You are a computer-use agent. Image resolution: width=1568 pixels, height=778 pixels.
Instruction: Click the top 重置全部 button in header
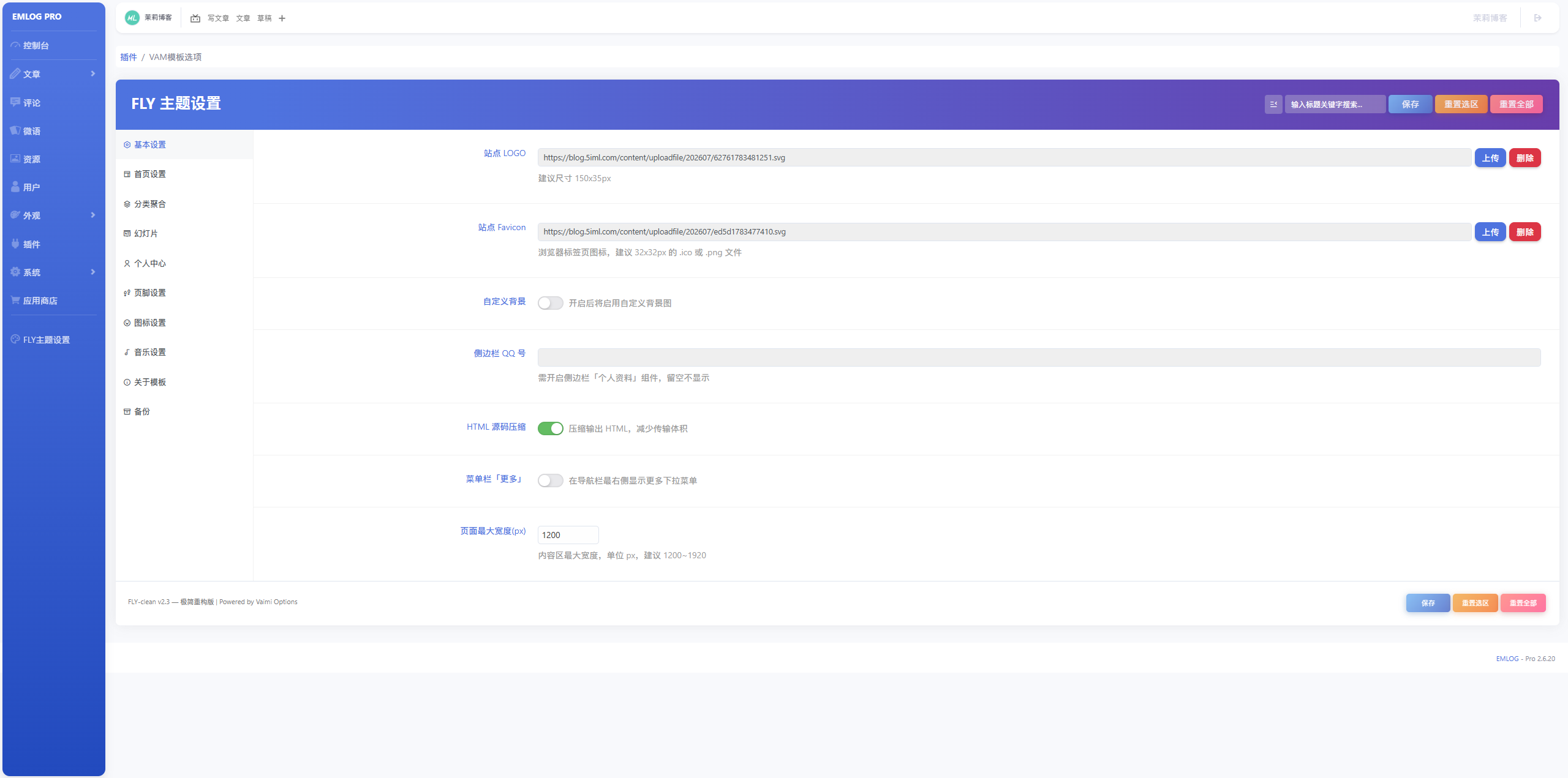point(1517,104)
